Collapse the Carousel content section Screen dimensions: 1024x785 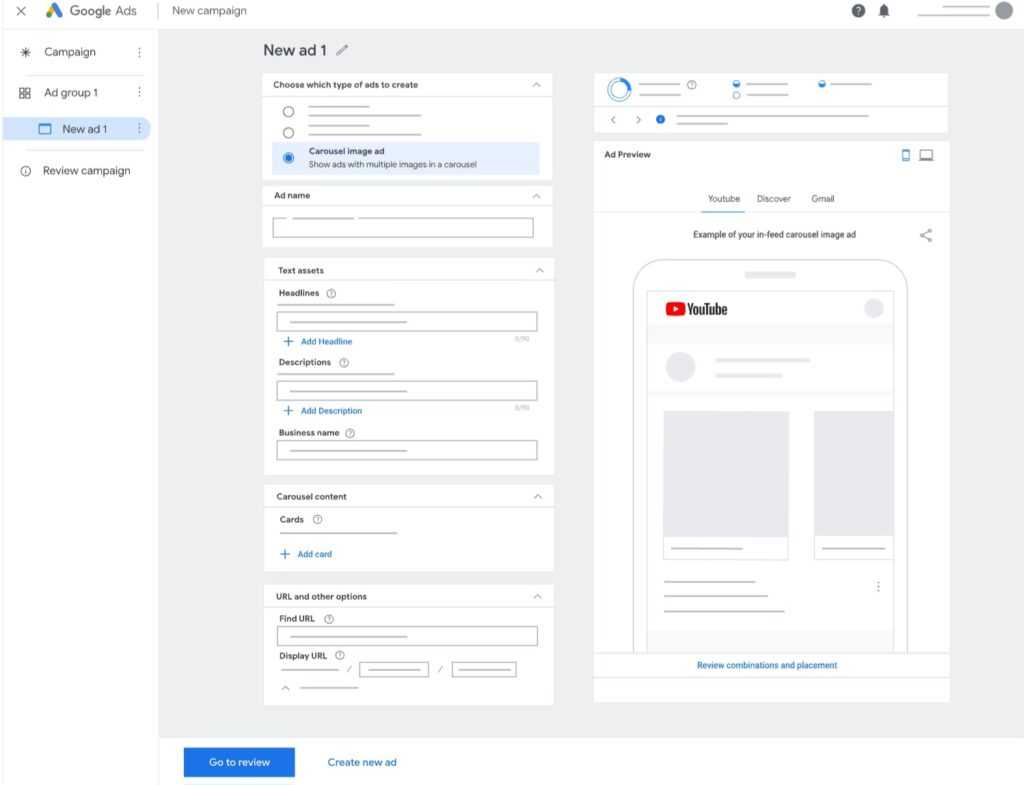coord(538,496)
